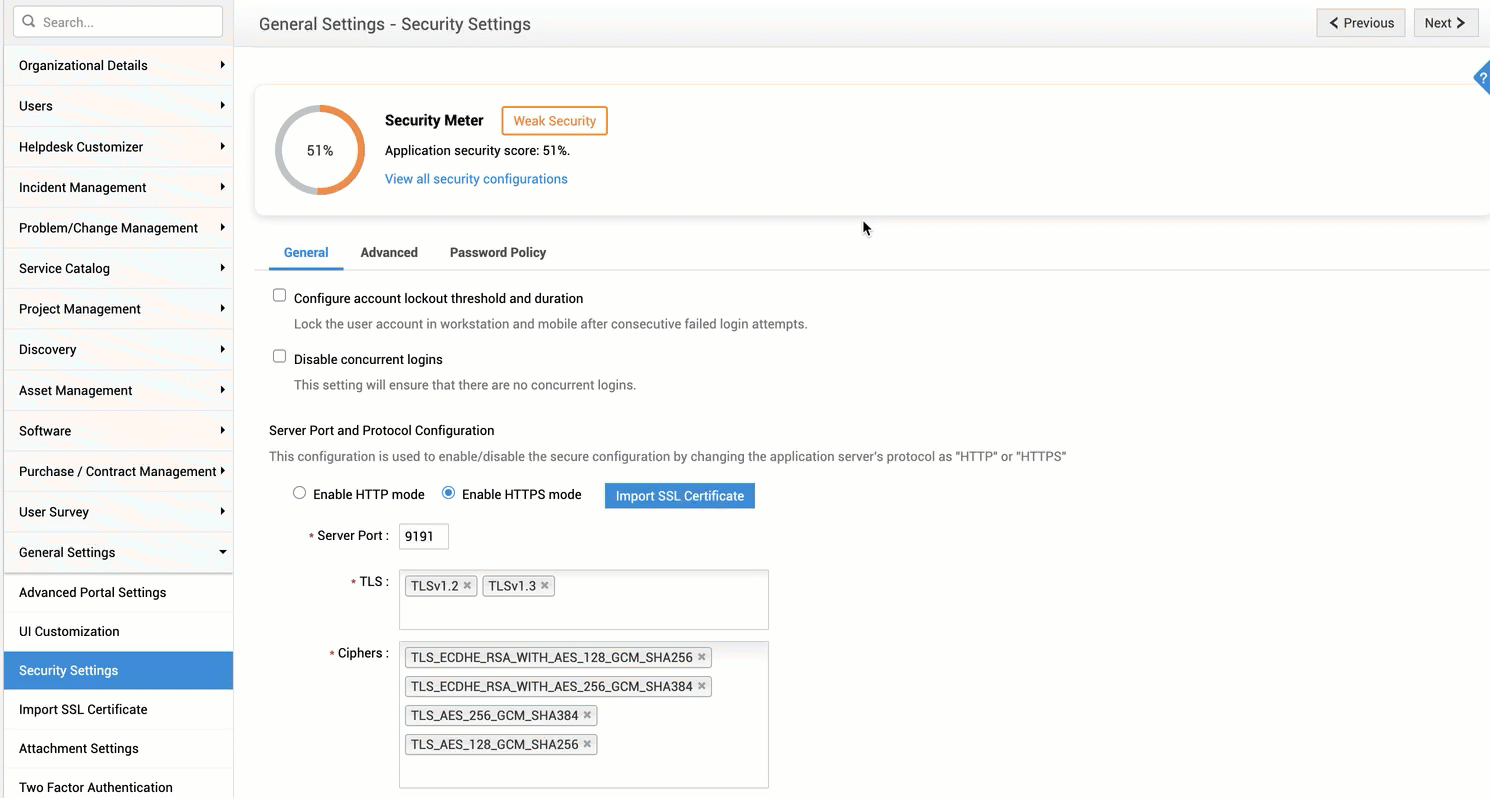Remove the TLS_AES_128_GCM_SHA256 cipher
This screenshot has width=1490, height=798.
point(587,744)
